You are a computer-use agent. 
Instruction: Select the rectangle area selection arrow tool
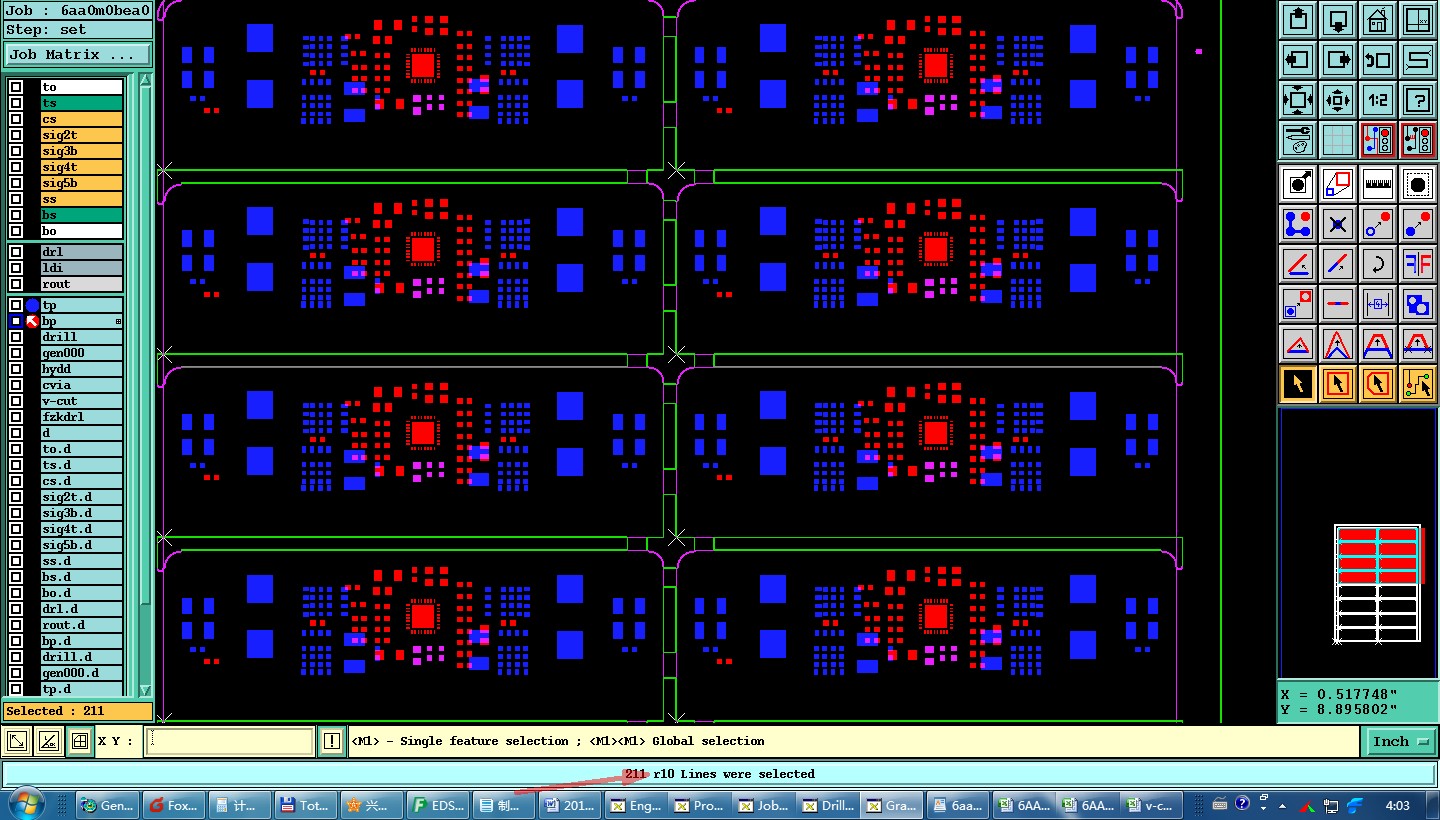point(1338,384)
